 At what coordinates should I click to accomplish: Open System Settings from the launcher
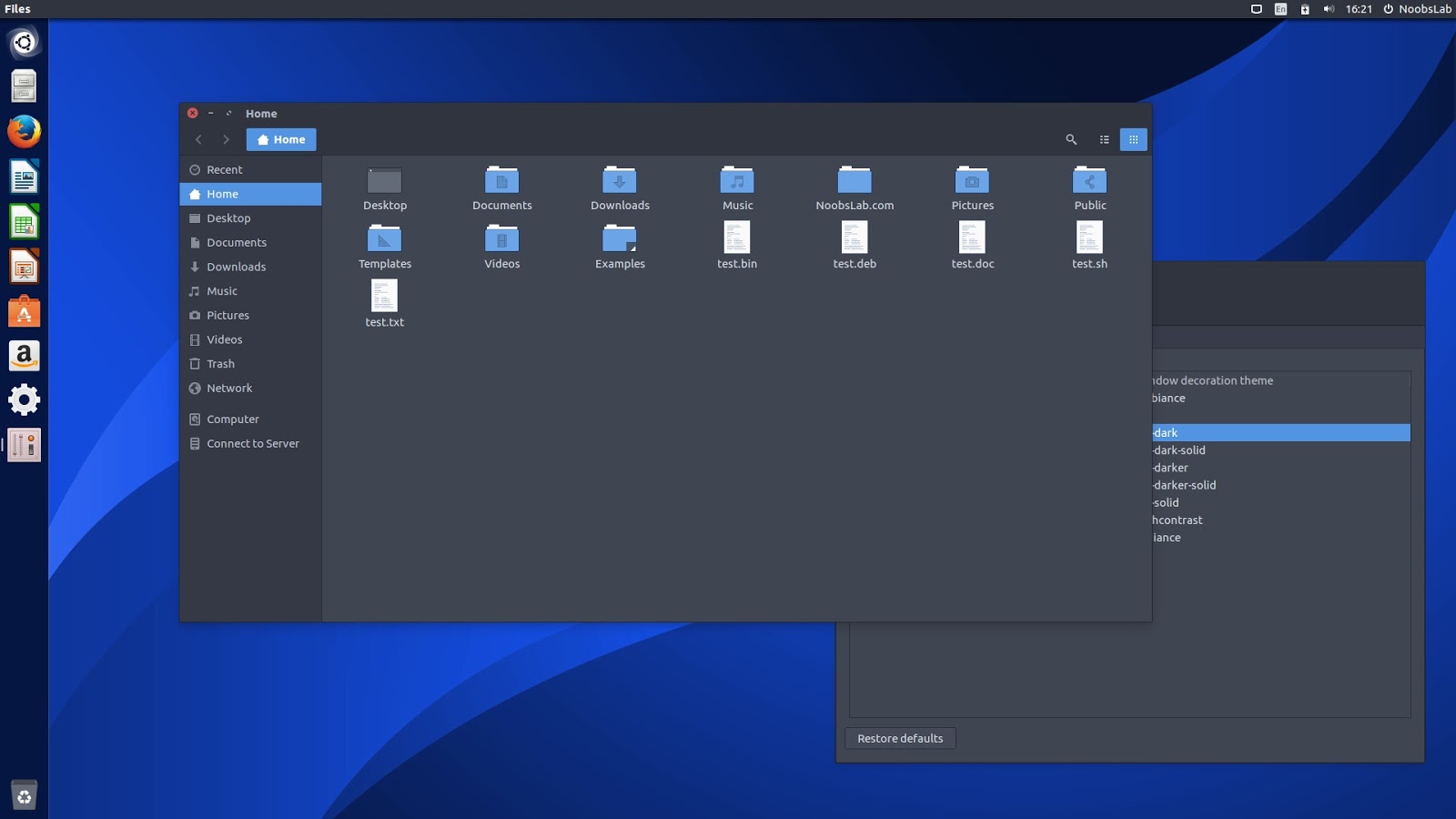click(x=24, y=399)
